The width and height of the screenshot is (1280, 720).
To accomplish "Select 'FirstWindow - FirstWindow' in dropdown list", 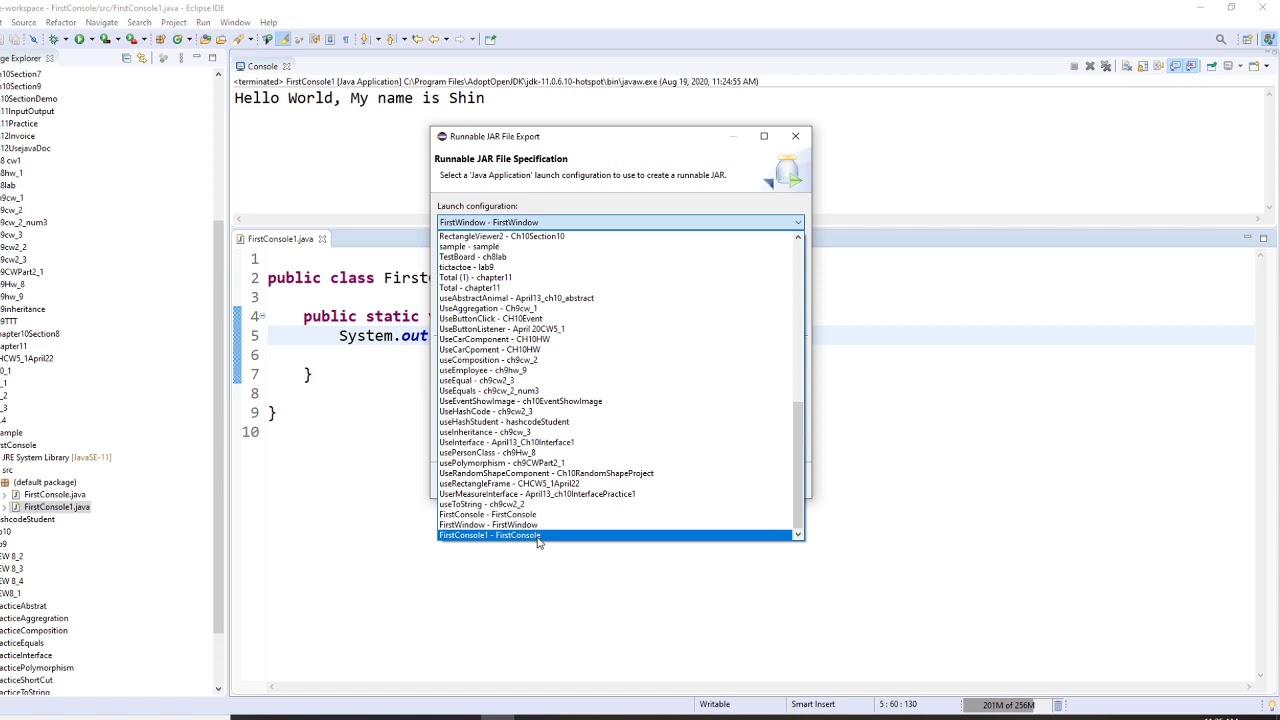I will [615, 525].
